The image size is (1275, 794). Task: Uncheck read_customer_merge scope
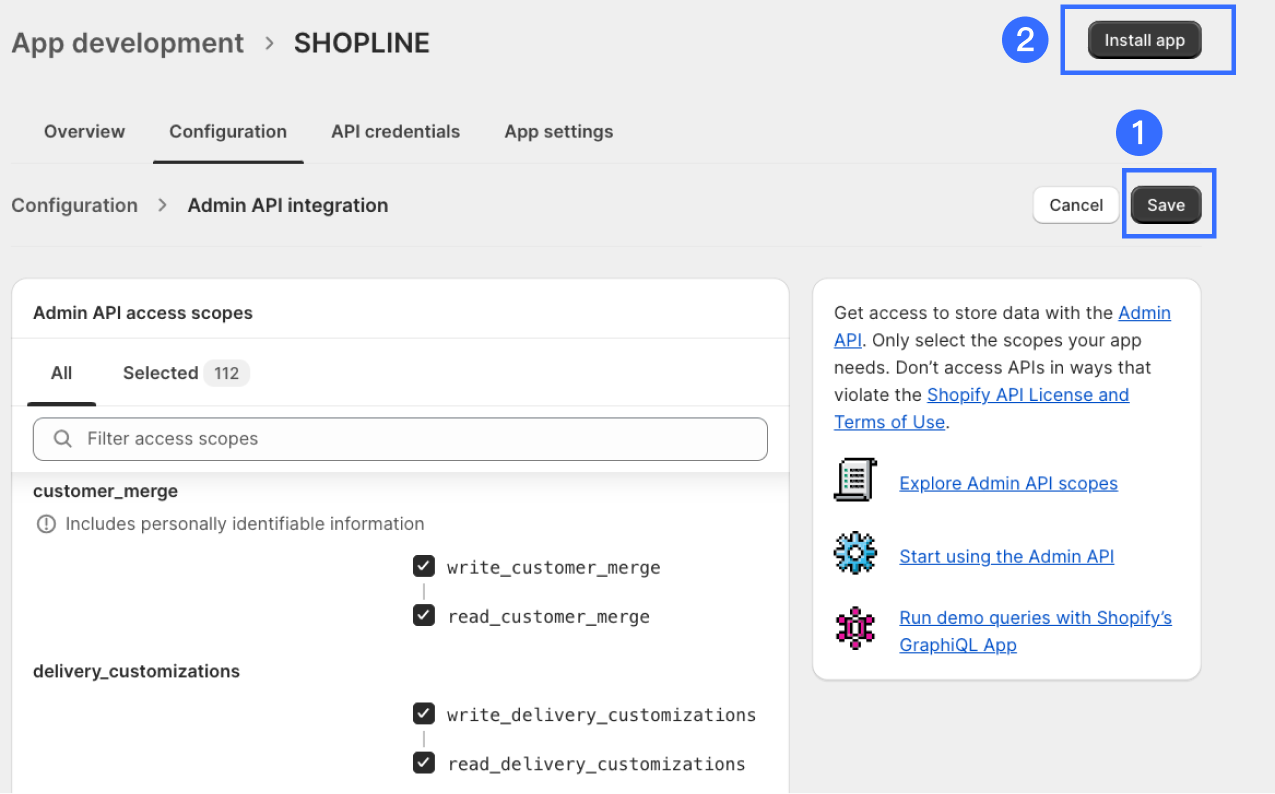(424, 615)
